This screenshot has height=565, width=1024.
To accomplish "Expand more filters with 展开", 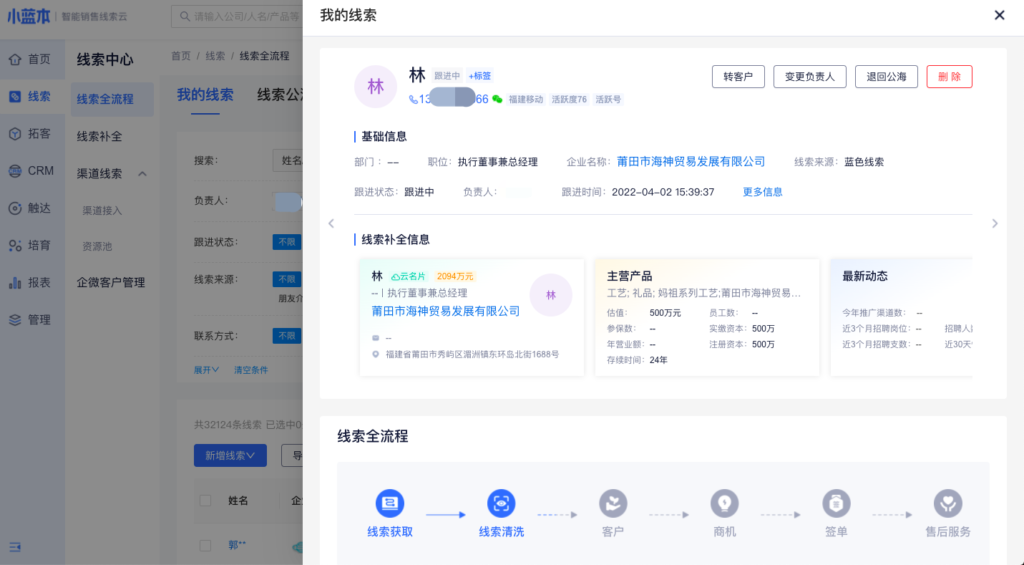I will pos(206,369).
